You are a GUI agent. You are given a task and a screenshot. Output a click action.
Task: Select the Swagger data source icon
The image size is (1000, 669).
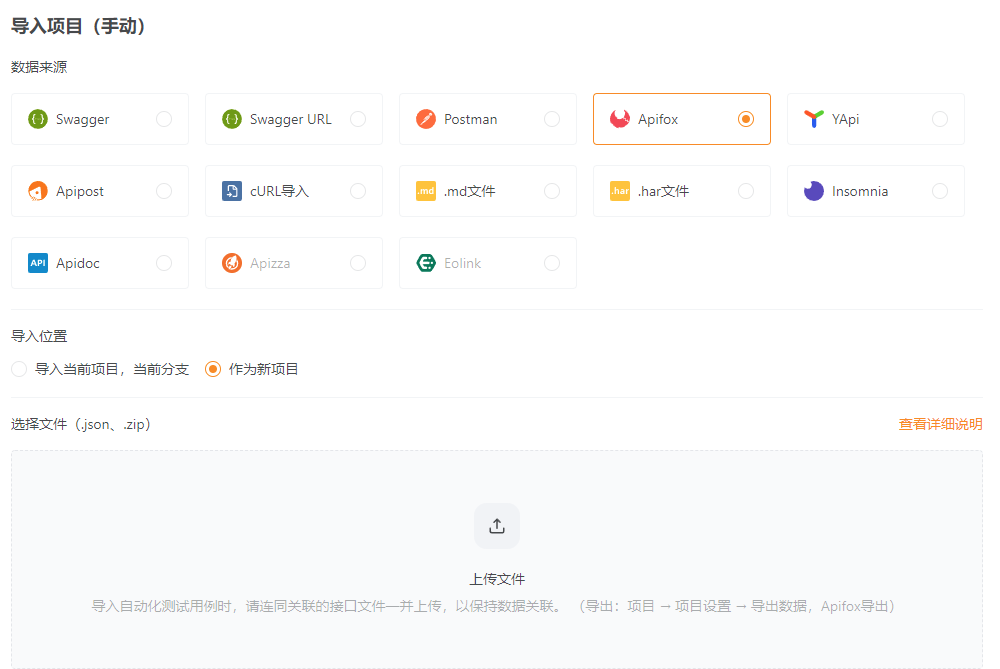tap(38, 118)
